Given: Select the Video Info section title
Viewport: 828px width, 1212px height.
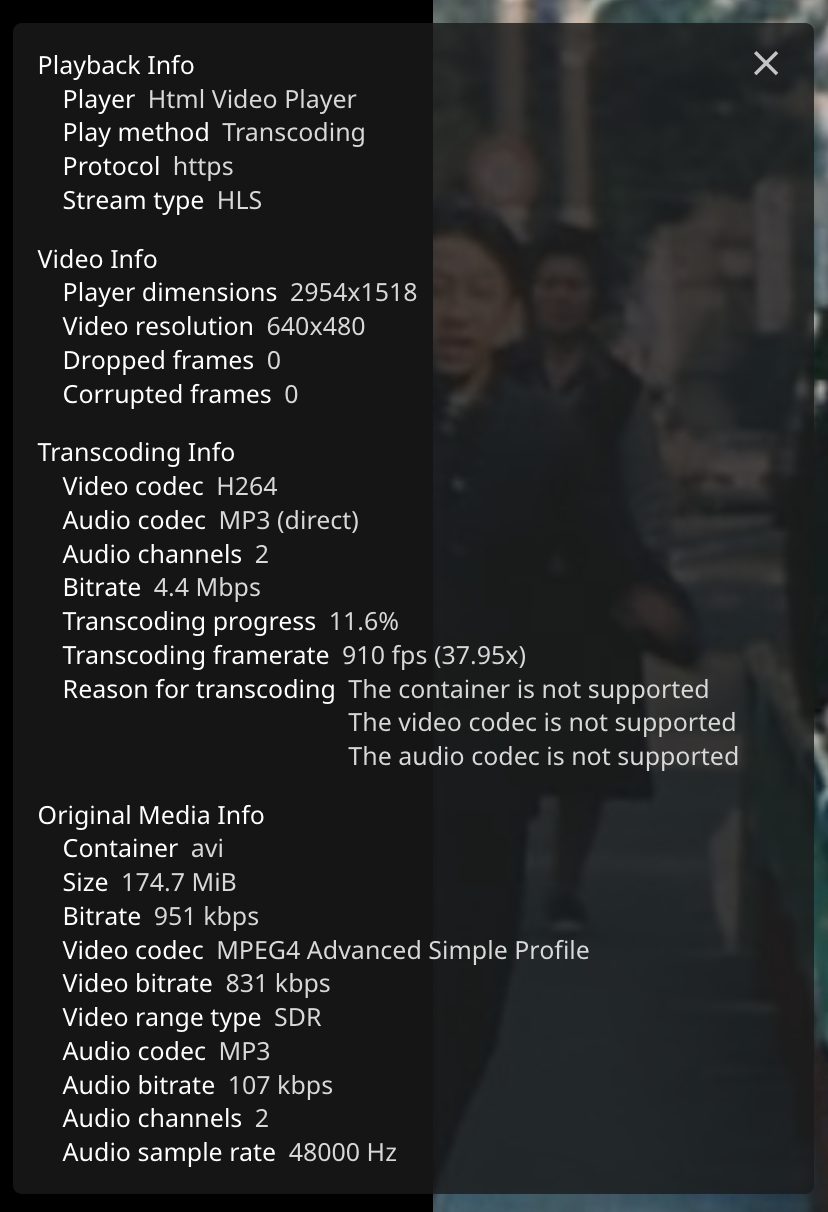Looking at the screenshot, I should [97, 259].
